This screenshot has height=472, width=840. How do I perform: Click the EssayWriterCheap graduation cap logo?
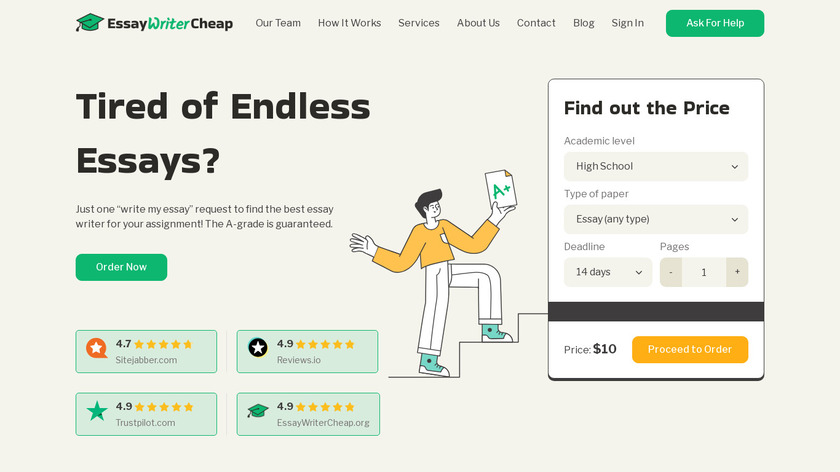90,23
